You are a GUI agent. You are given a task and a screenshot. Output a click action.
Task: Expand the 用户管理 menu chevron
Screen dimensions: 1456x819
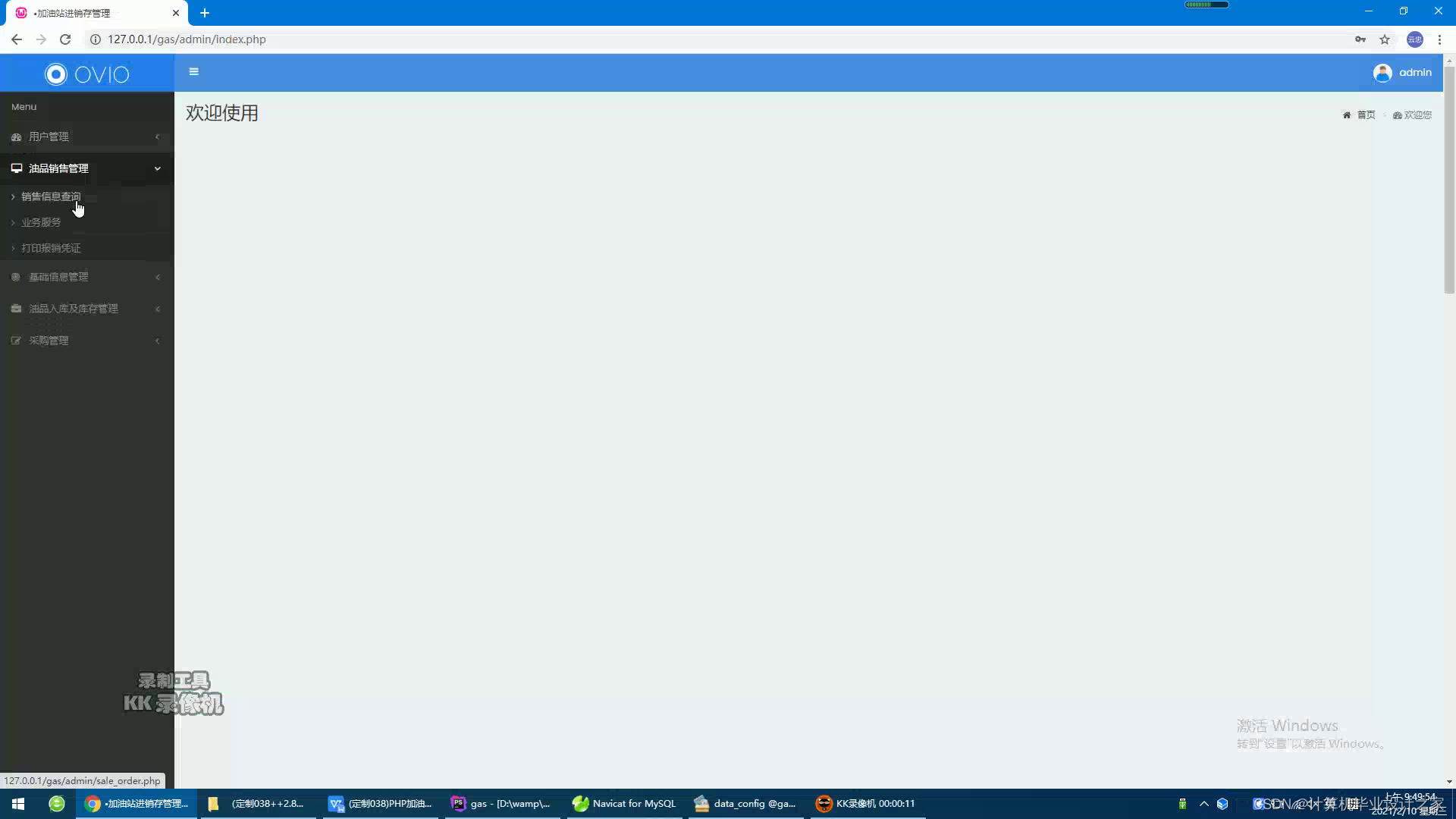(x=158, y=137)
